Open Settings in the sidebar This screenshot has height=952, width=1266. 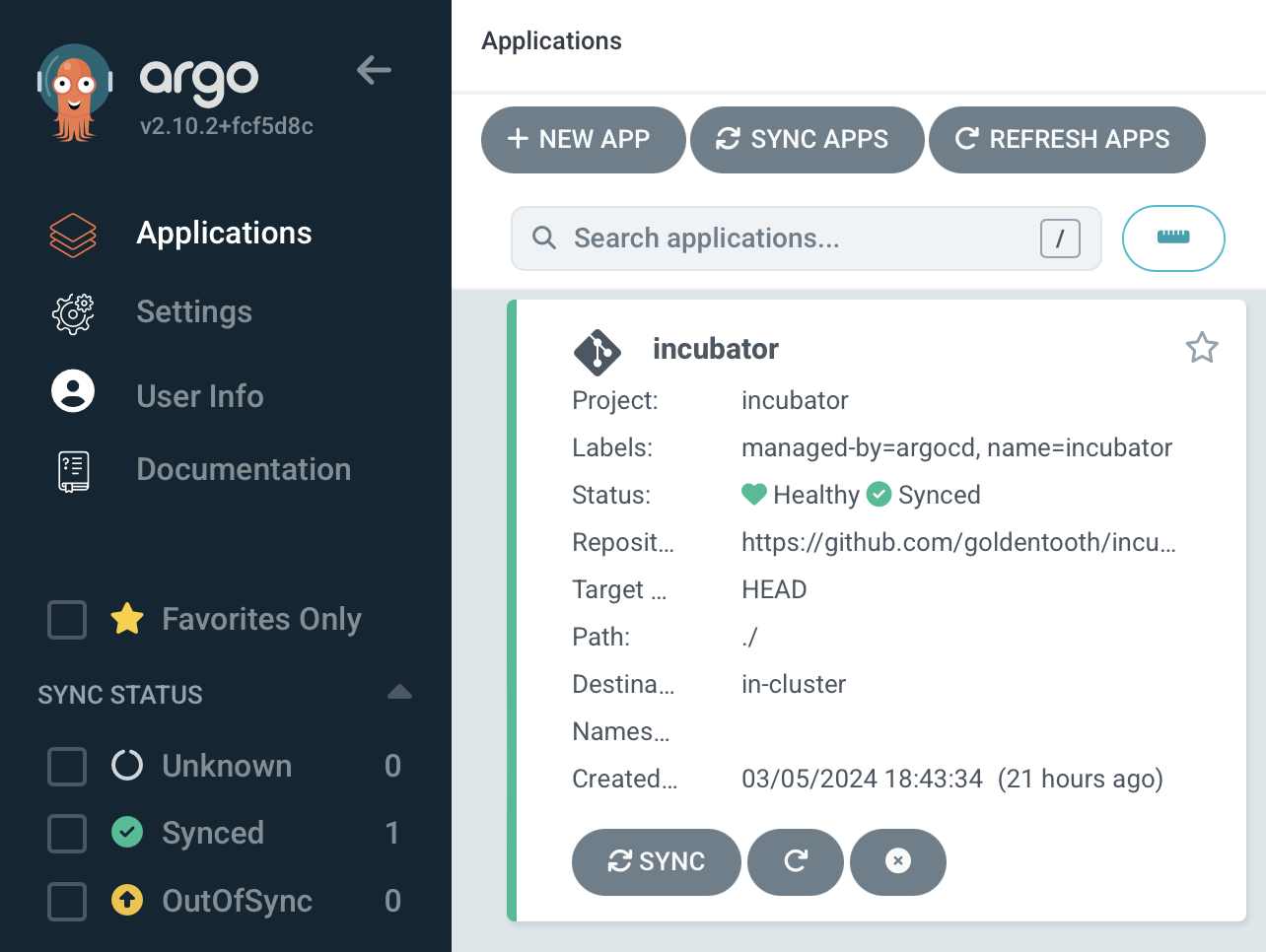click(x=194, y=311)
